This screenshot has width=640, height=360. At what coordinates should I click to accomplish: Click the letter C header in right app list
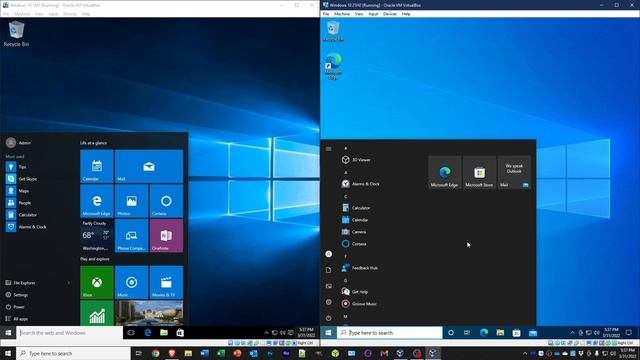tap(345, 196)
